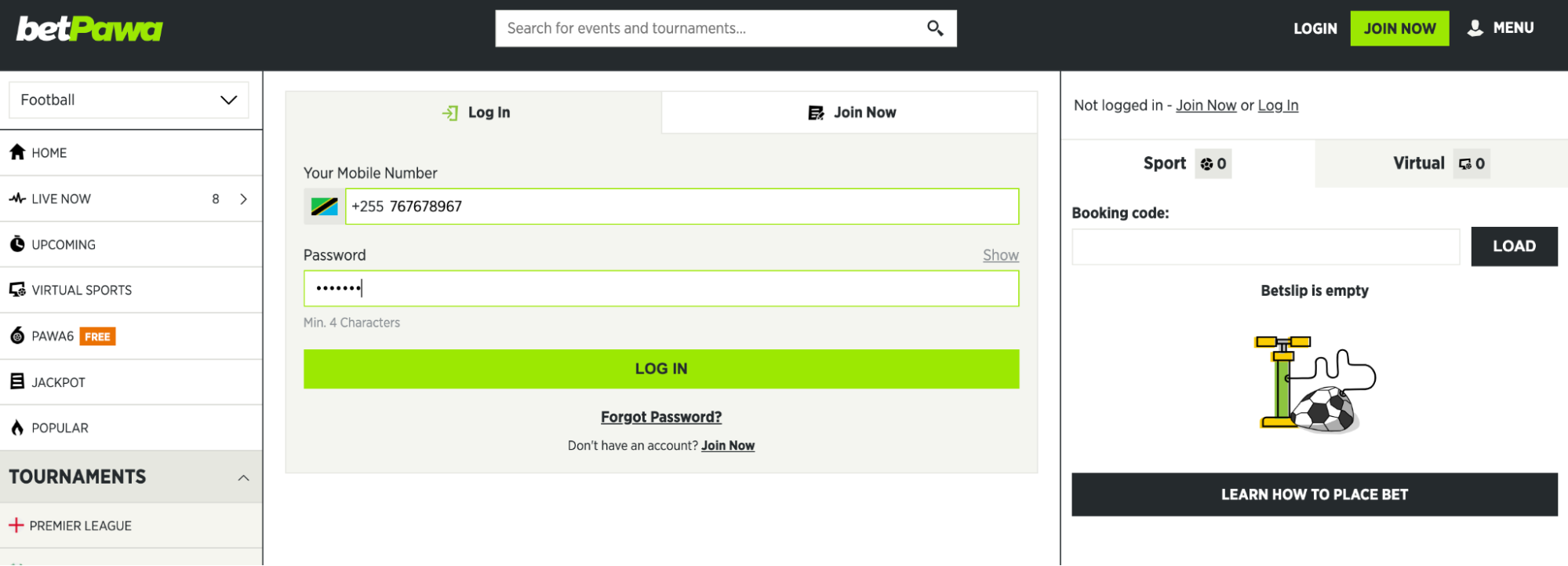
Task: Click Join Now link under Forgot Password
Action: (728, 446)
